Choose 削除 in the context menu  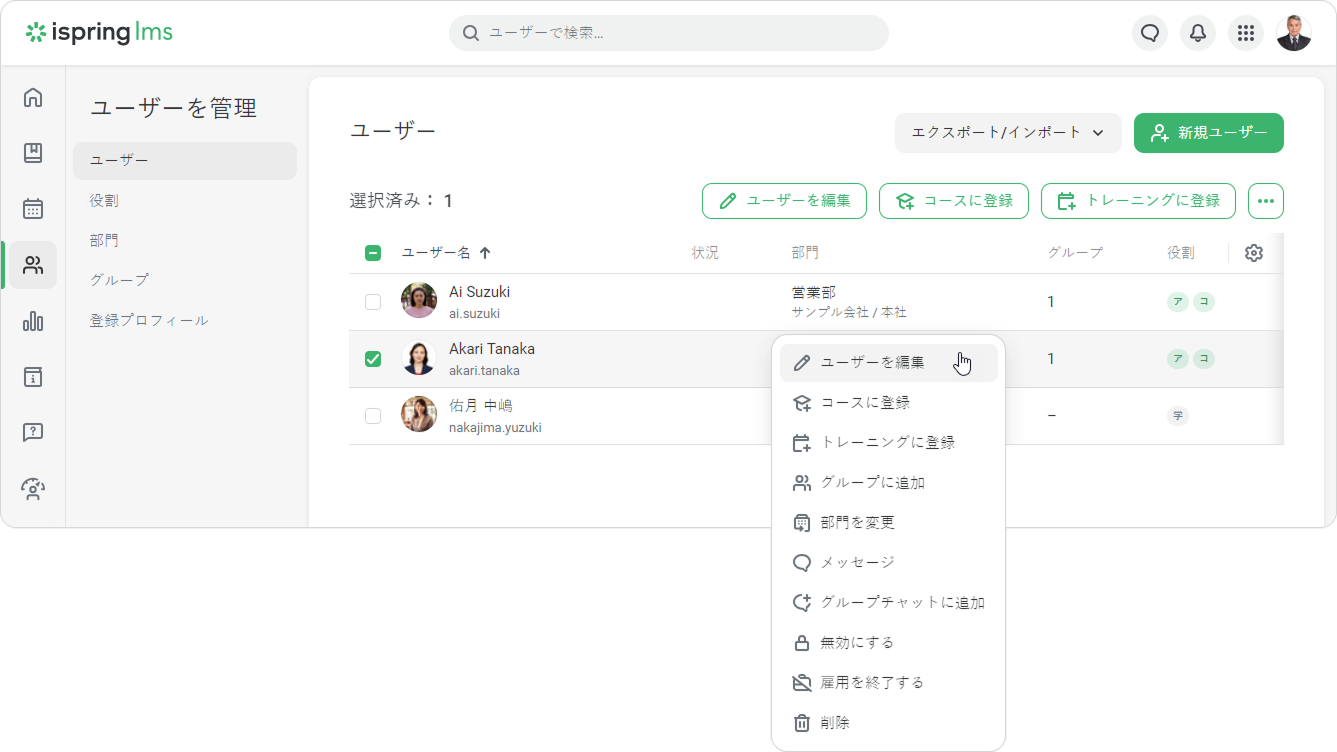tap(834, 723)
